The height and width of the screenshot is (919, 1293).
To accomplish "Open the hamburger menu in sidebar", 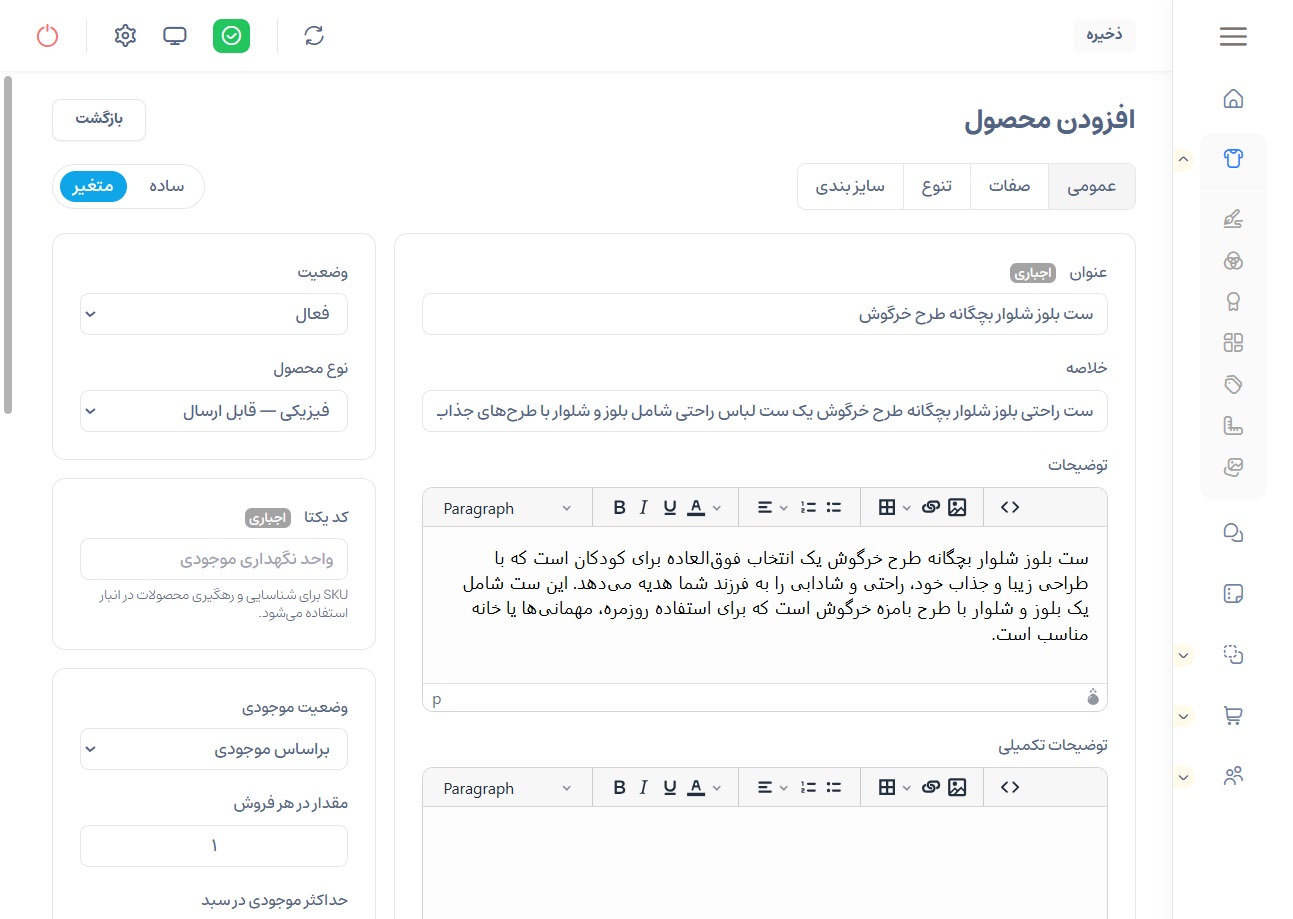I will click(x=1233, y=37).
